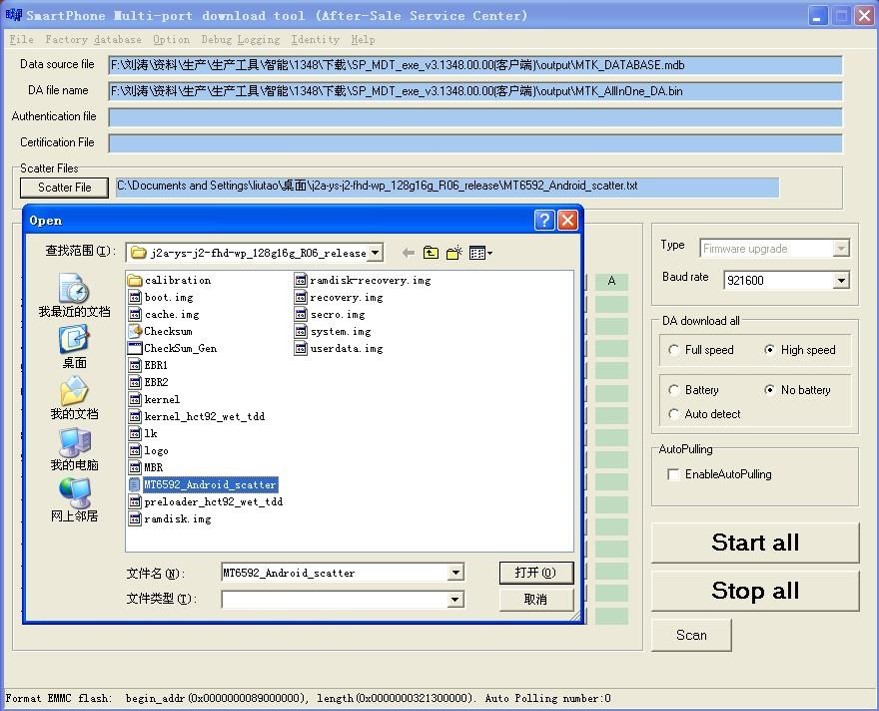Expand the file name (文件名) dropdown

456,573
